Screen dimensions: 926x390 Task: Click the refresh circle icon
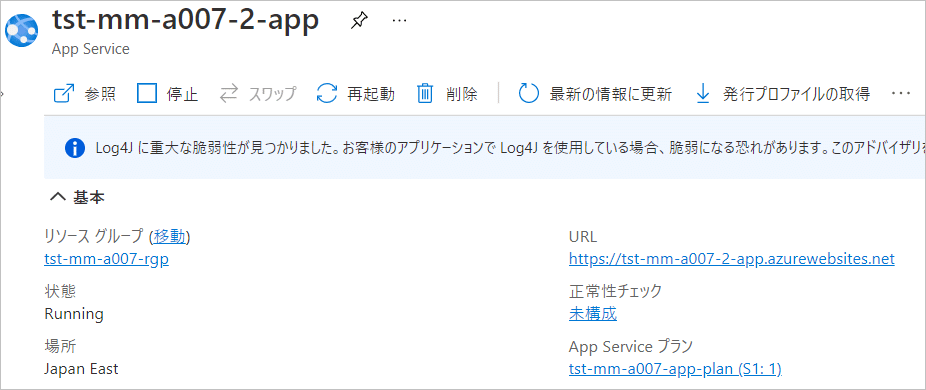pyautogui.click(x=529, y=93)
